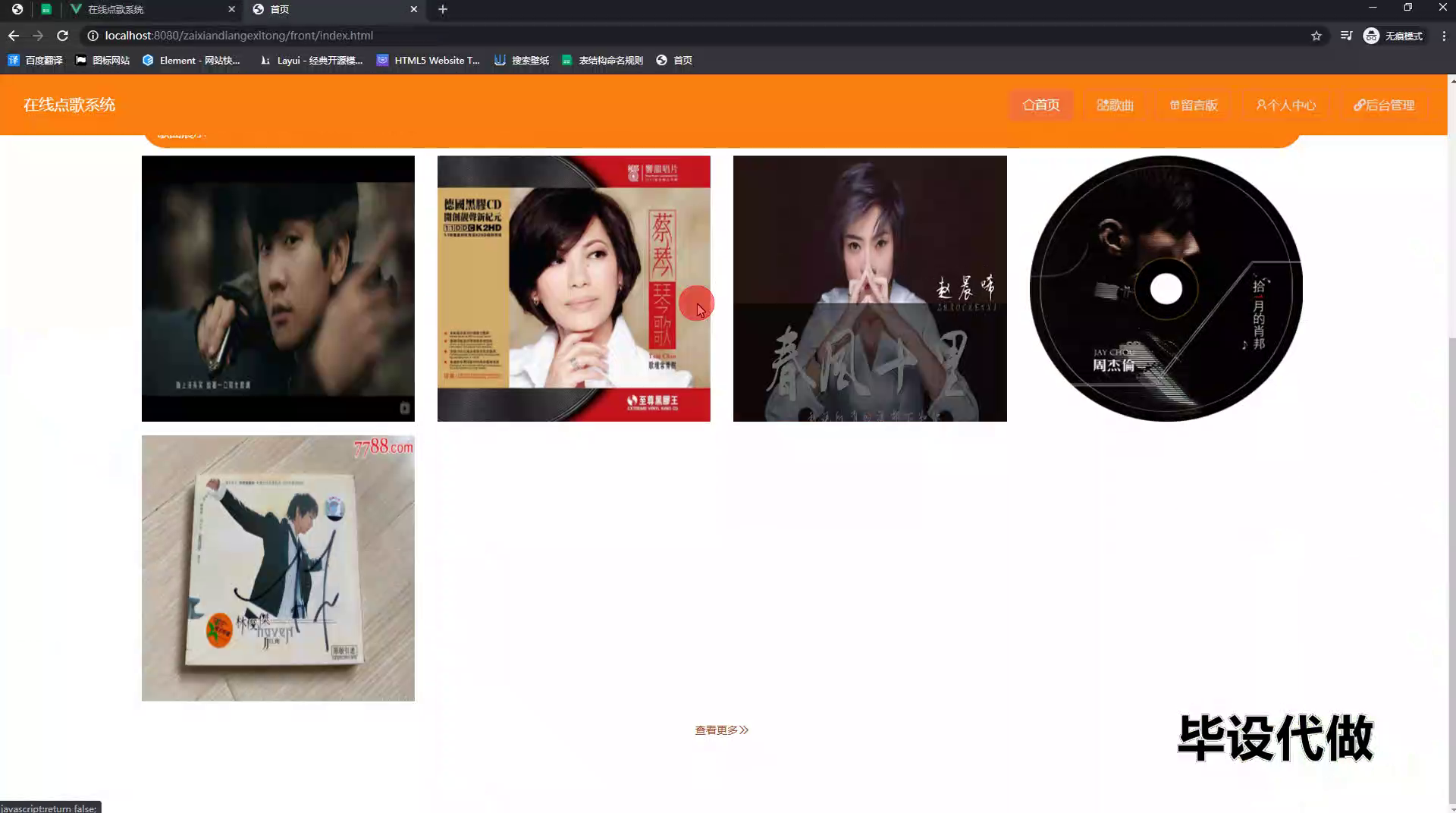Open the 歌曲 navigation menu item
This screenshot has width=1456, height=813.
click(1115, 105)
